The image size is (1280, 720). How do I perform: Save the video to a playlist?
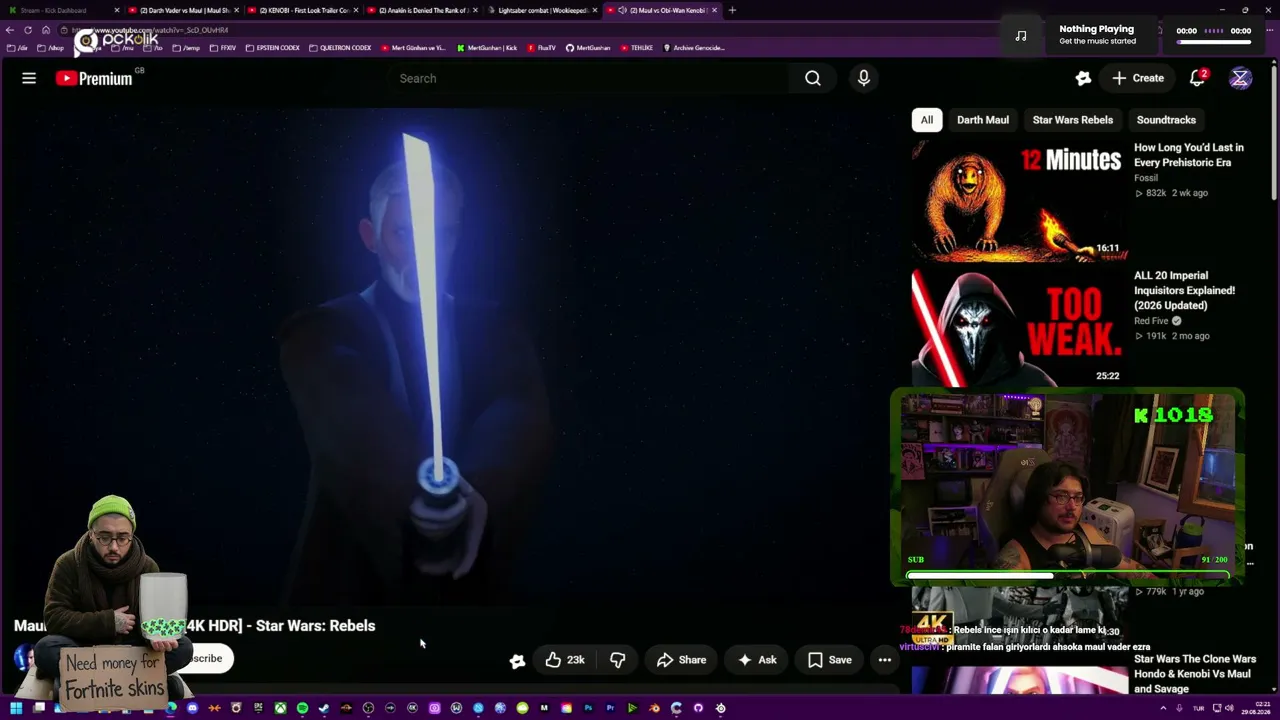(830, 660)
